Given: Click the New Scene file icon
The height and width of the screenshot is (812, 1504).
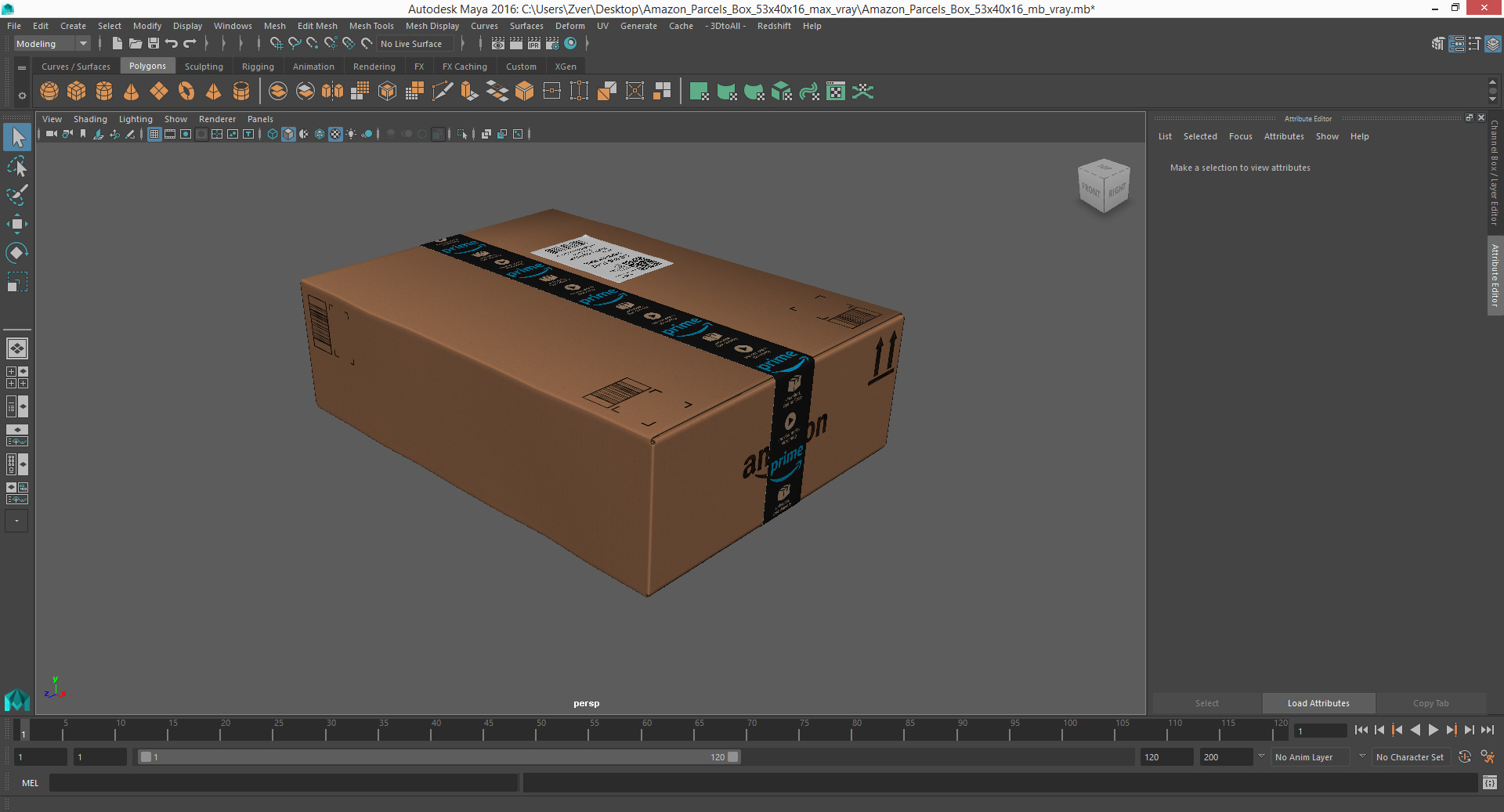Looking at the screenshot, I should tap(117, 44).
